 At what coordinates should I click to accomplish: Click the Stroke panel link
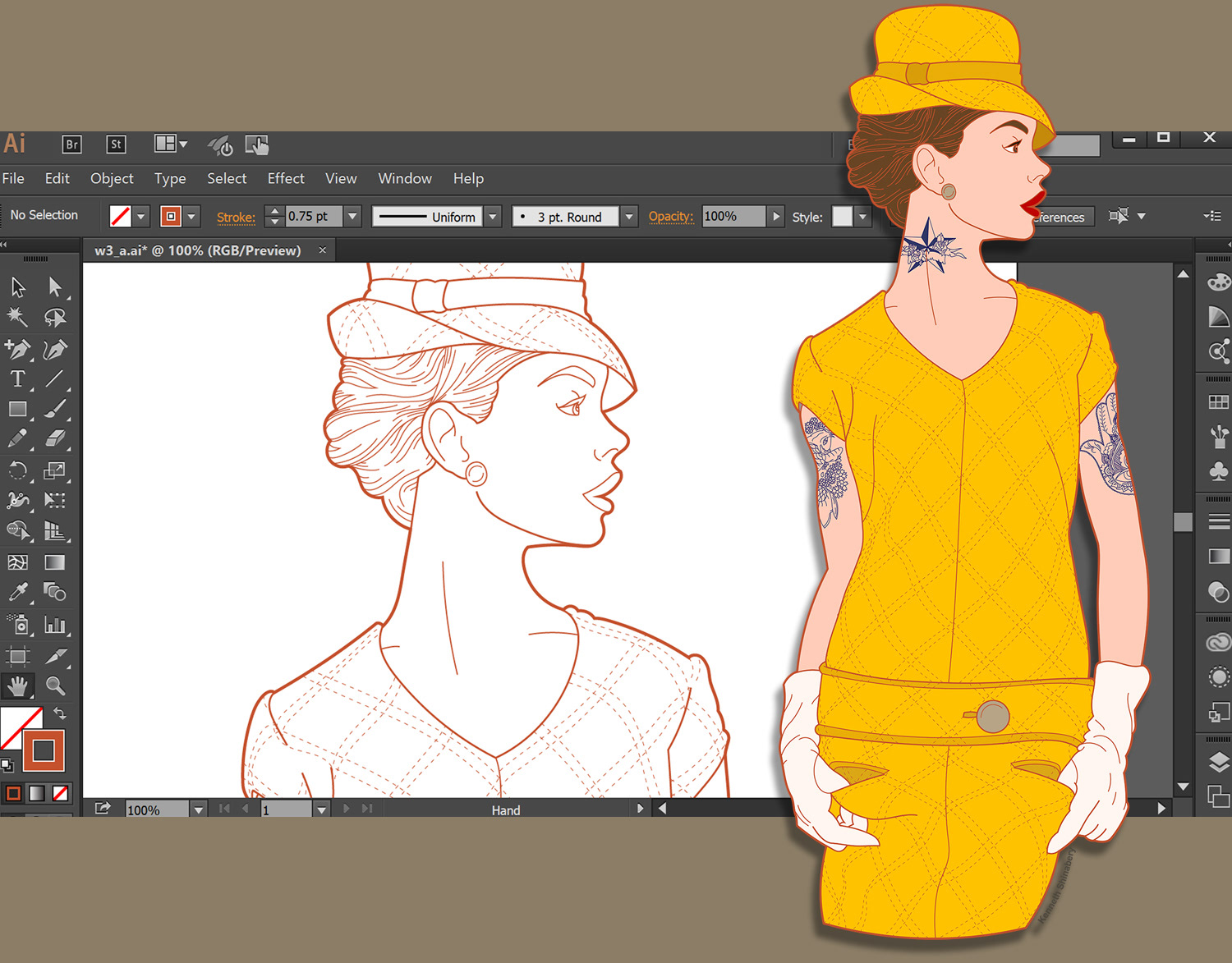click(x=236, y=218)
